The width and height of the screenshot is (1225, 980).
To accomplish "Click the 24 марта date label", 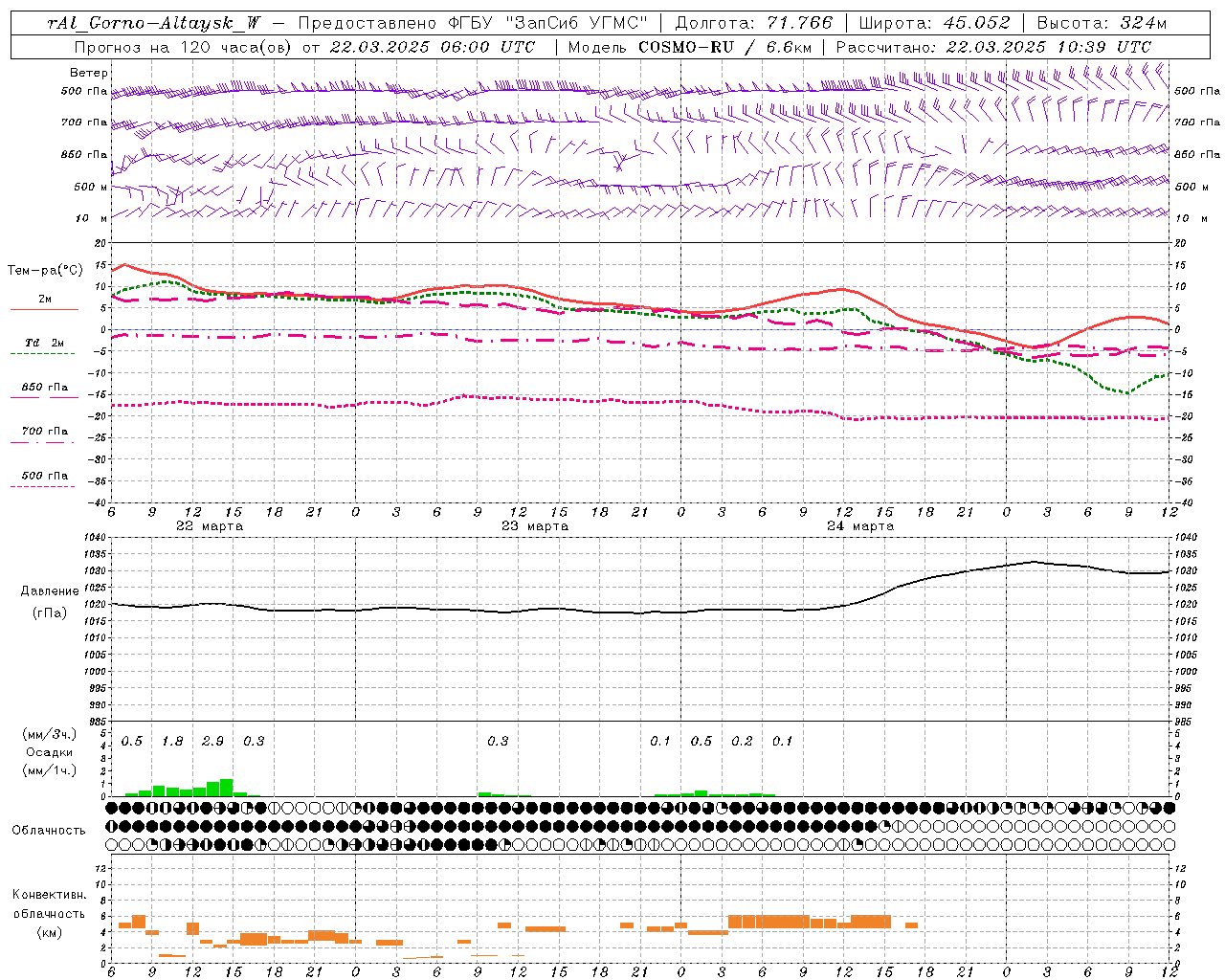I will tap(860, 526).
